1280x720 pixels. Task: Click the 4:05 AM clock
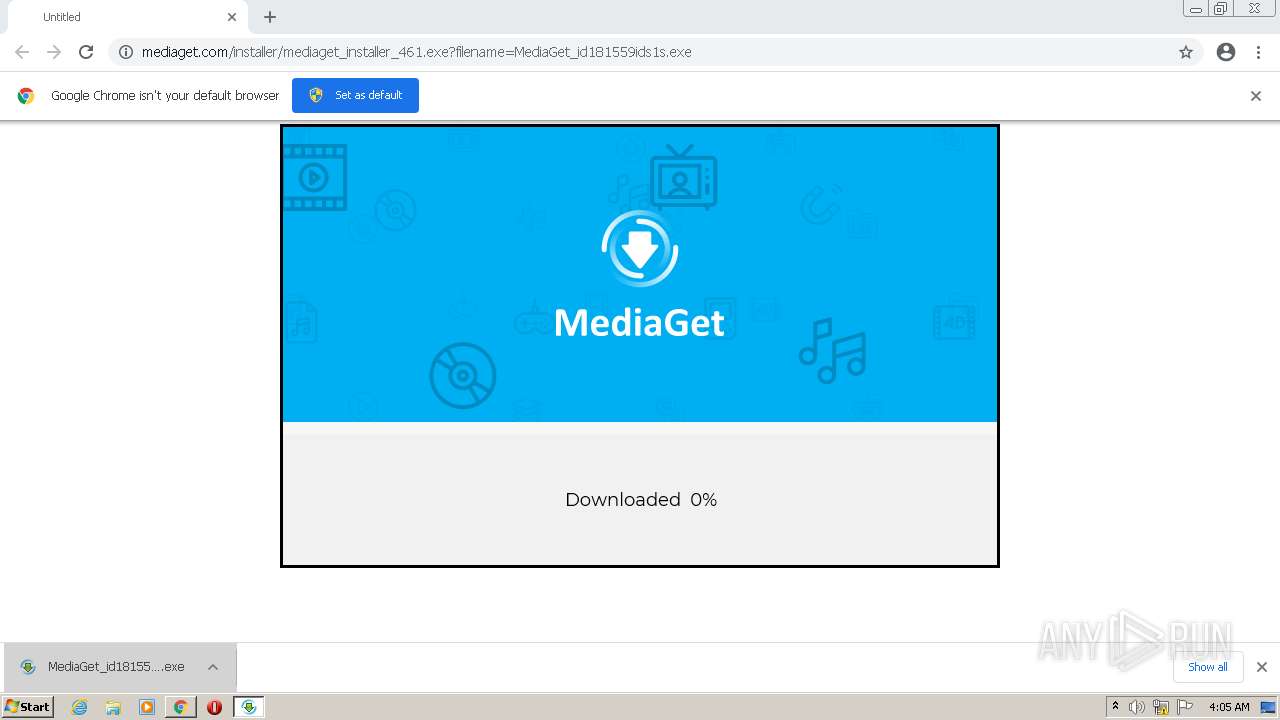pos(1229,707)
